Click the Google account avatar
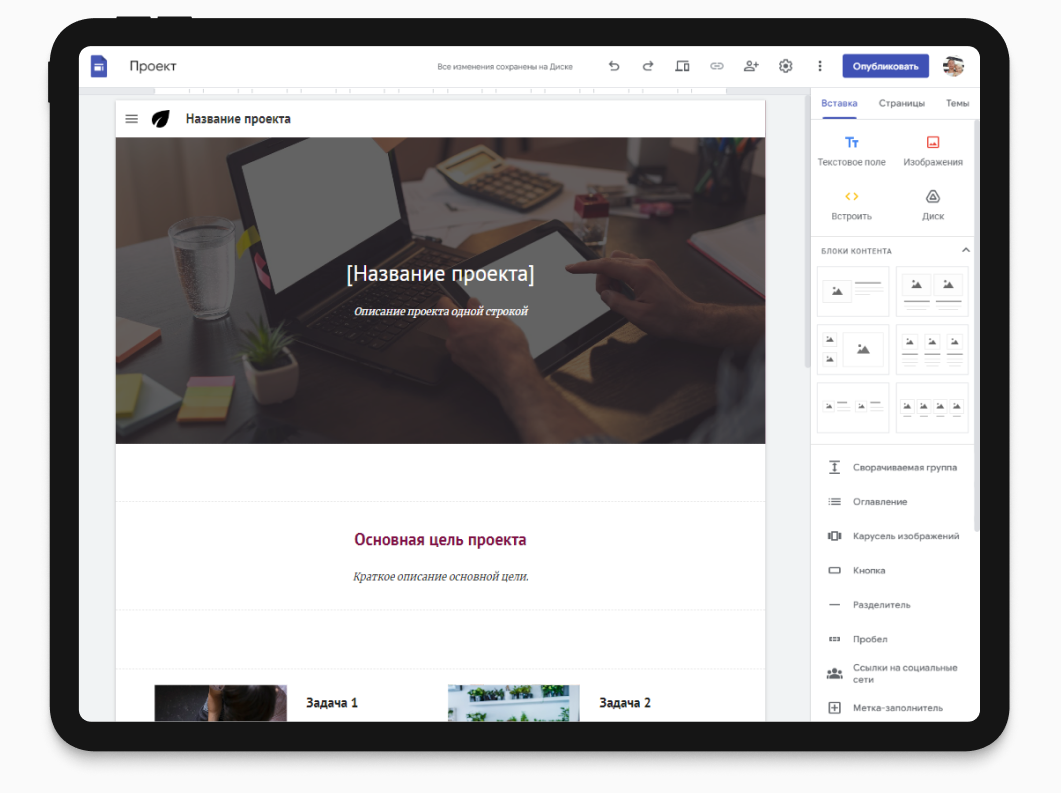The width and height of the screenshot is (1061, 793). click(x=952, y=65)
